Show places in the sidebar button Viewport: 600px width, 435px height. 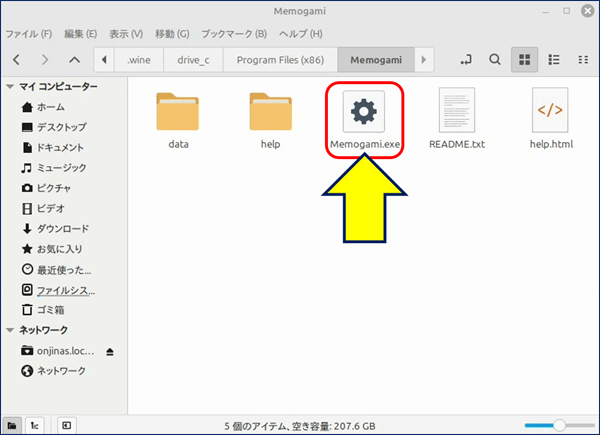(12, 425)
